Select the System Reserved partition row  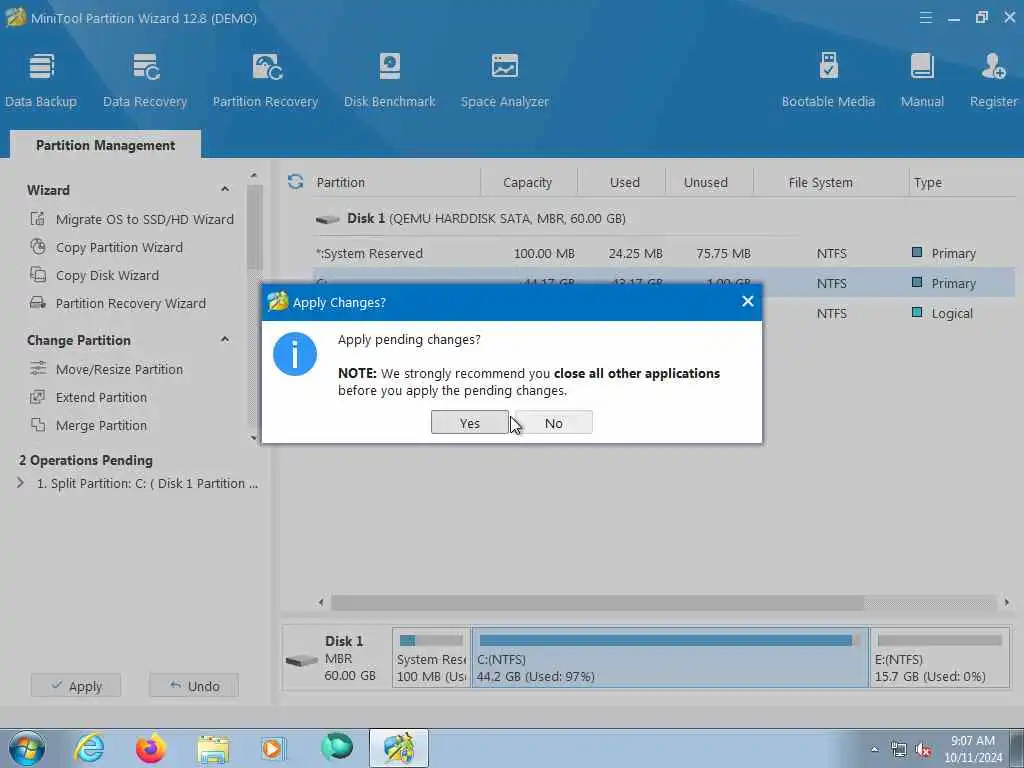click(664, 253)
